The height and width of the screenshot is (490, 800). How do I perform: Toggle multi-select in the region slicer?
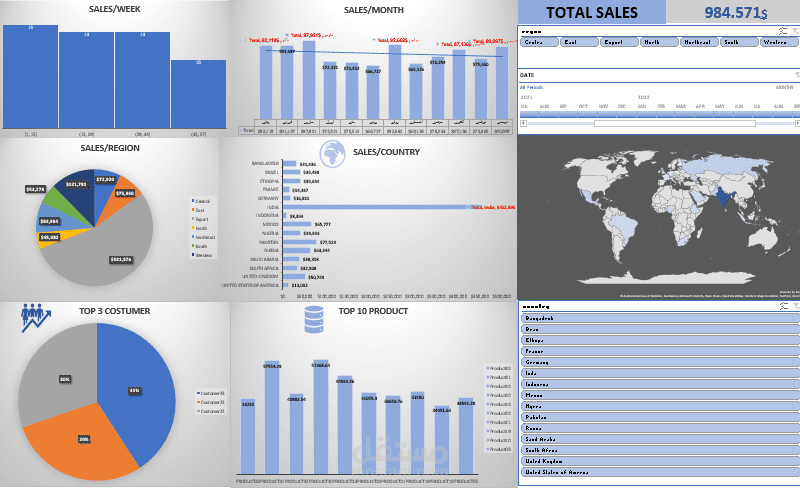(x=784, y=31)
